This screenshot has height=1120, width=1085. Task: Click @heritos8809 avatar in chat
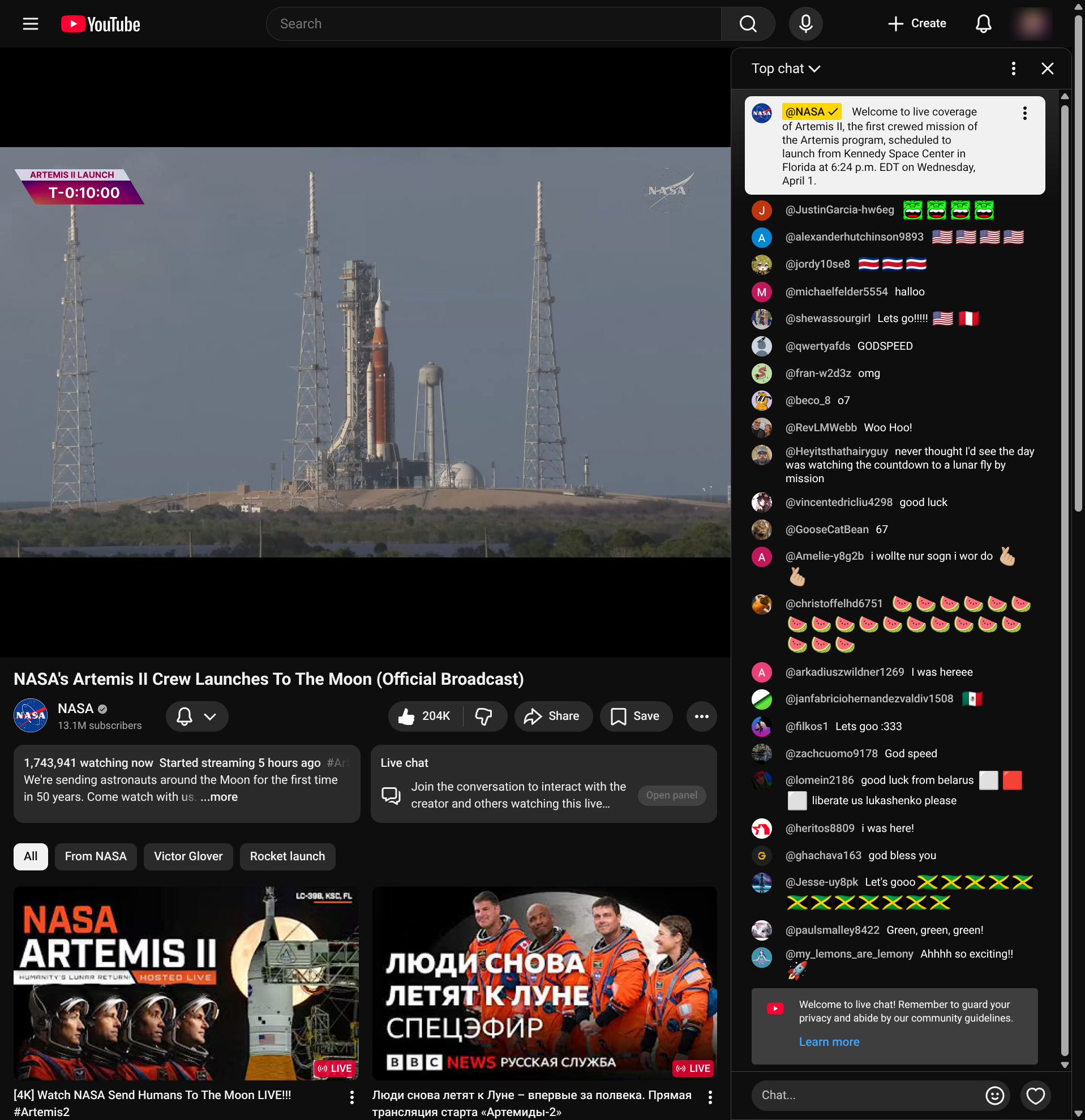762,829
